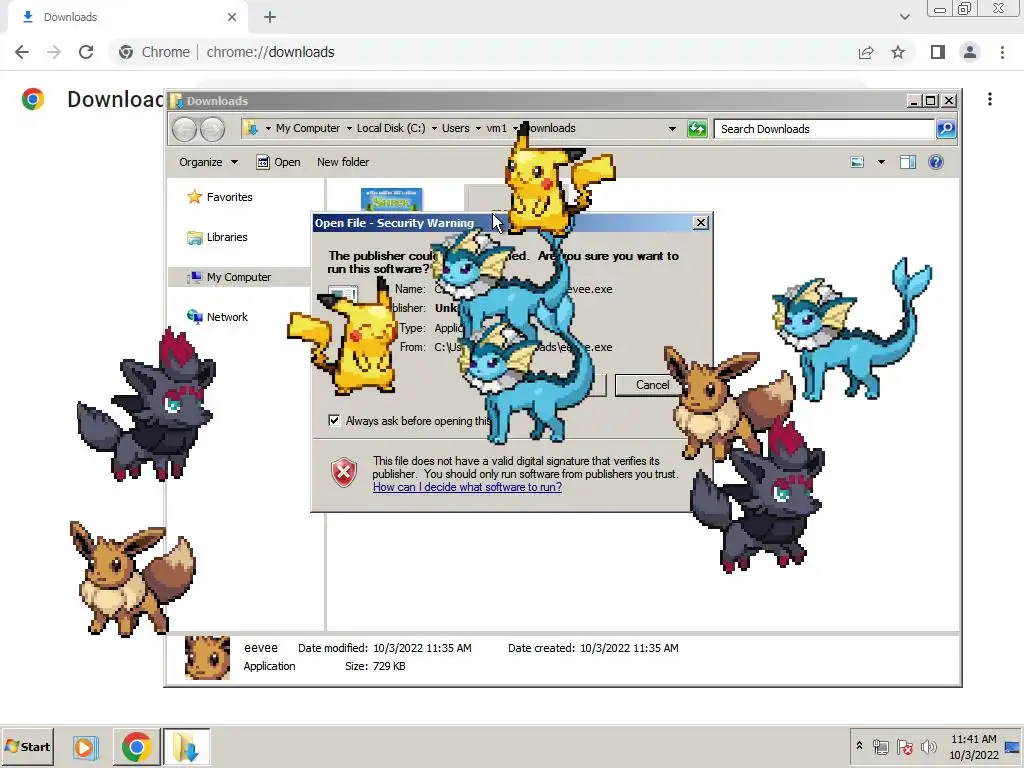Screen dimensions: 1024x768
Task: Go back in Chrome history
Action: 22,52
